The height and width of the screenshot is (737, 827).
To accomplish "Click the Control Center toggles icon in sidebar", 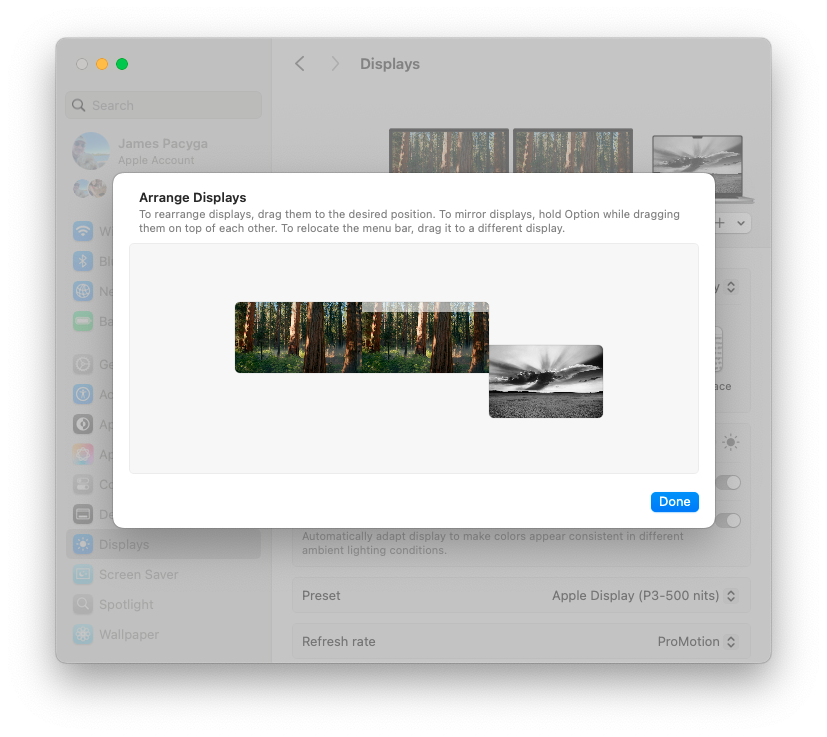I will click(83, 484).
